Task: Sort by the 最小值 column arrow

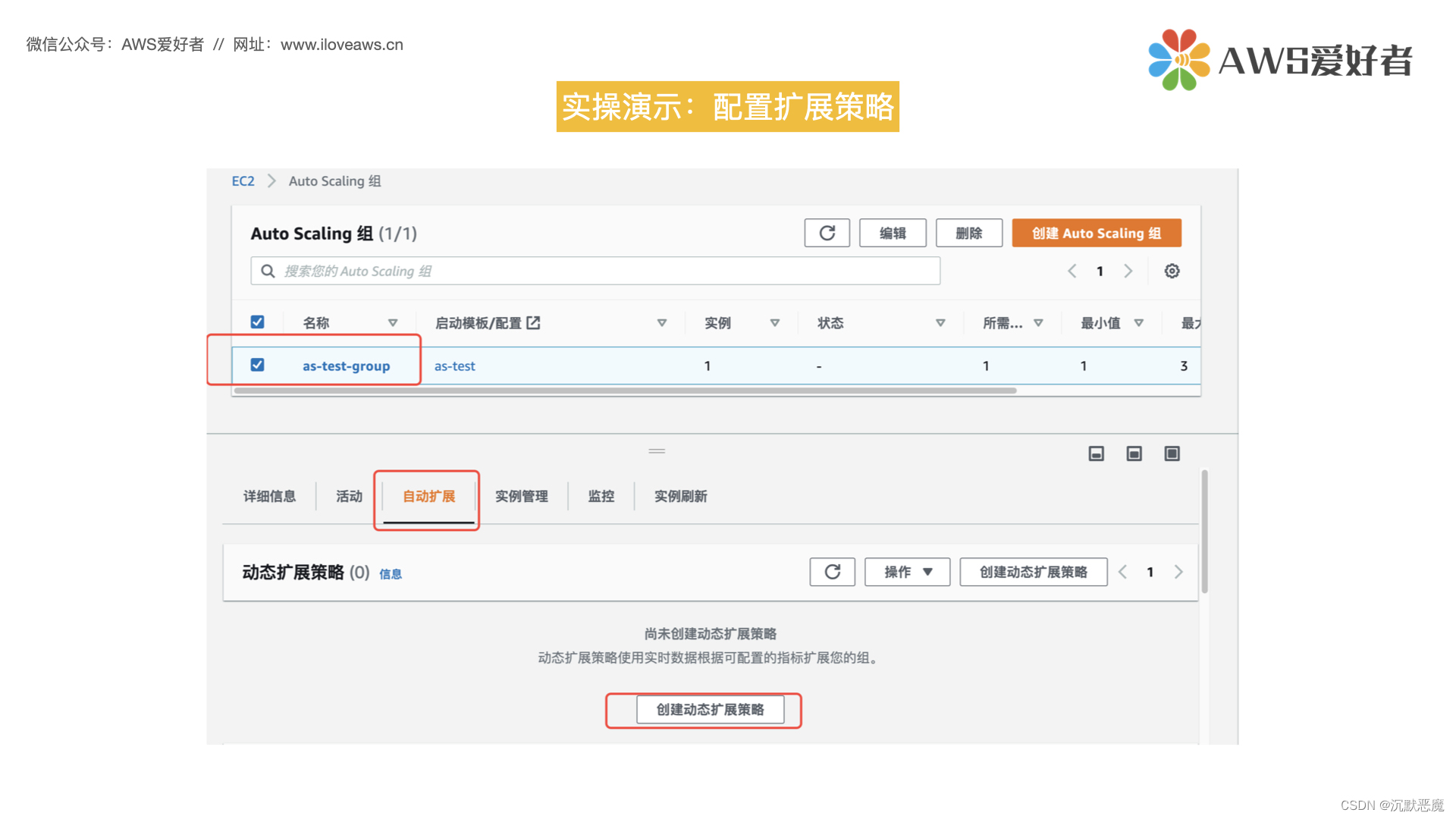Action: click(x=1139, y=323)
